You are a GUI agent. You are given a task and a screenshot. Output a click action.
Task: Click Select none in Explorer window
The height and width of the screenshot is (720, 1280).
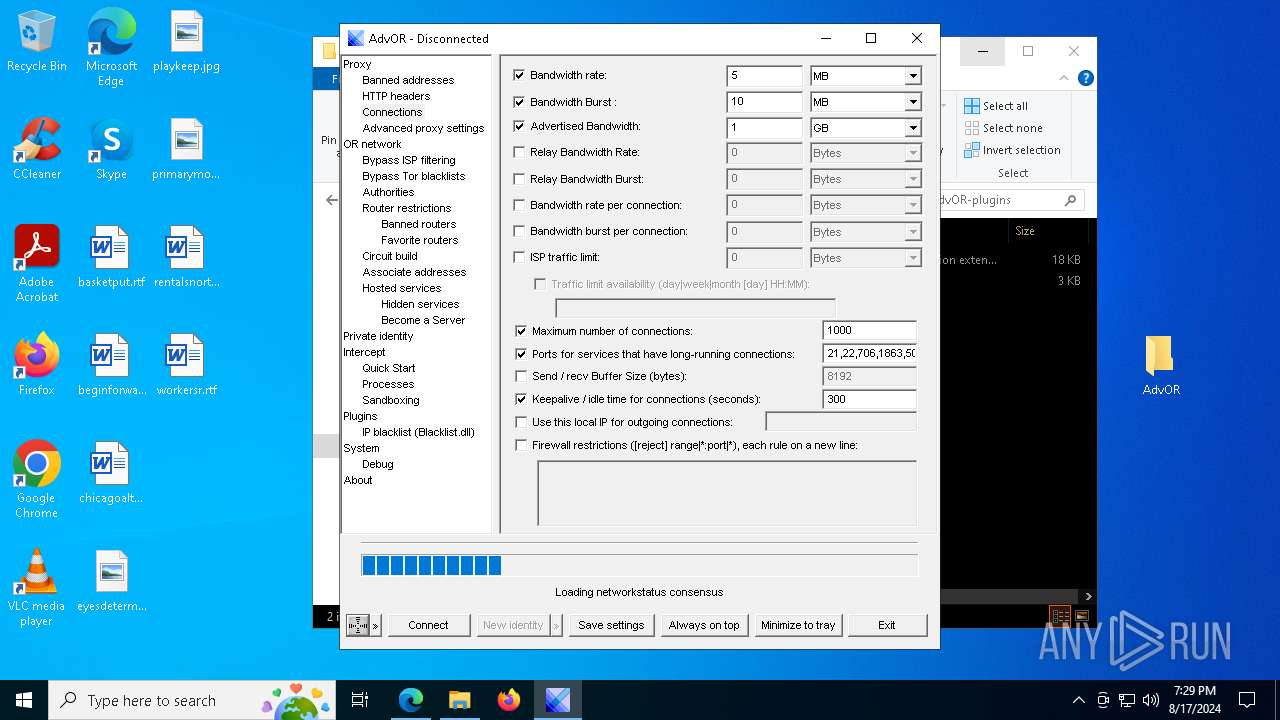[1003, 128]
